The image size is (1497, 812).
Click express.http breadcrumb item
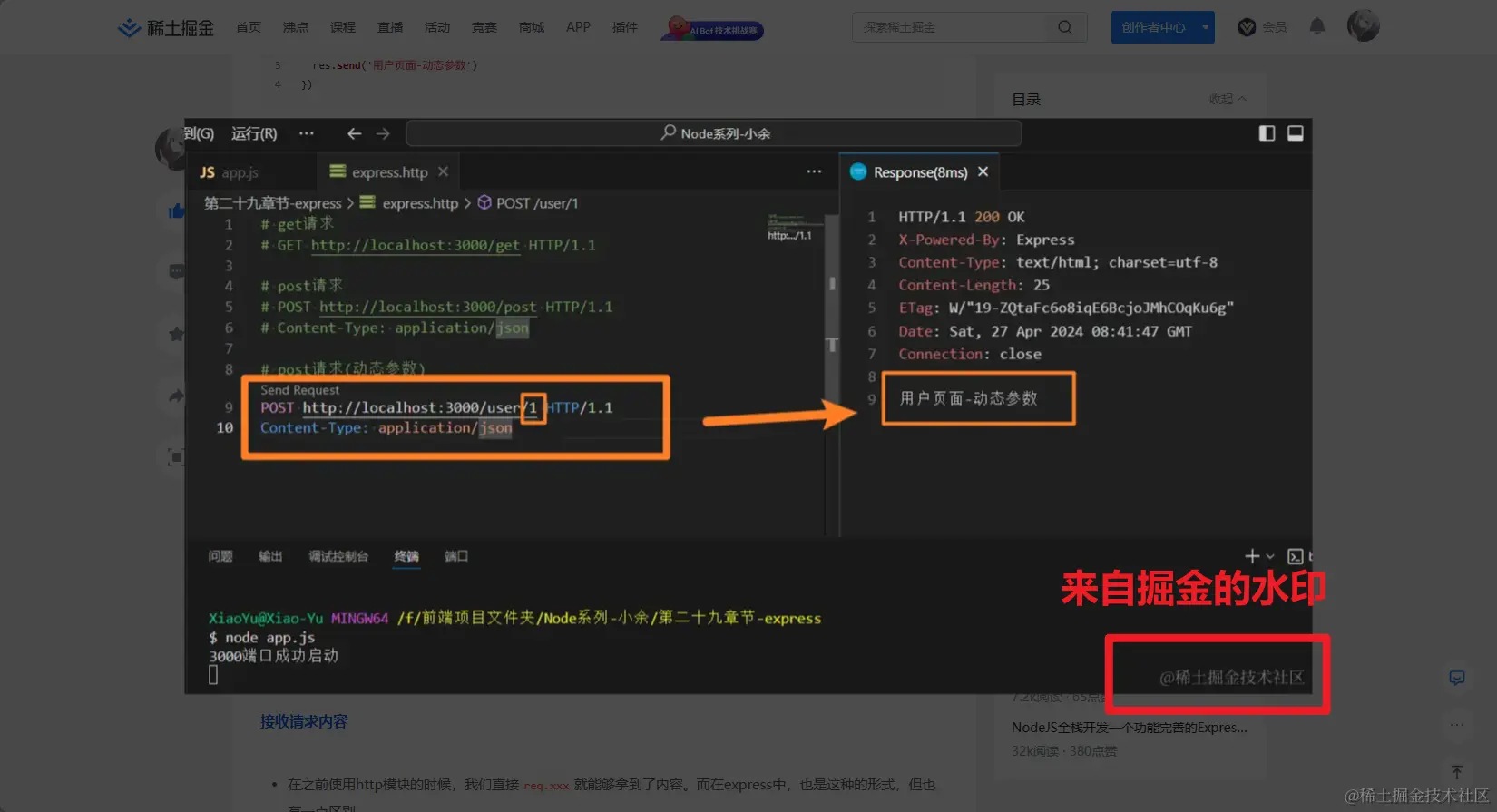[409, 203]
